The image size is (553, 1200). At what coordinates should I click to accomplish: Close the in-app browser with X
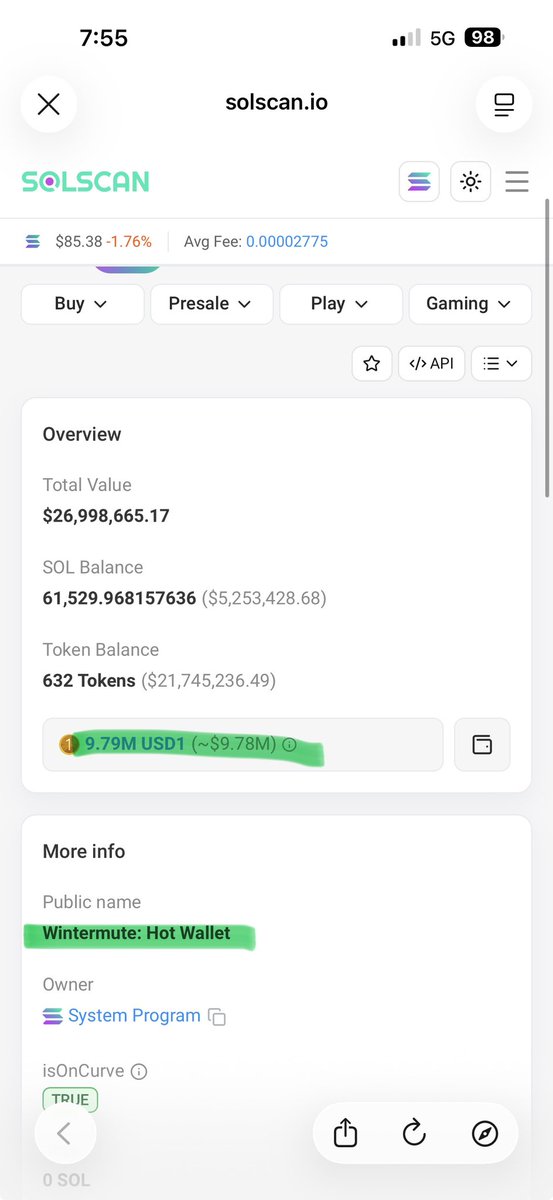[48, 103]
